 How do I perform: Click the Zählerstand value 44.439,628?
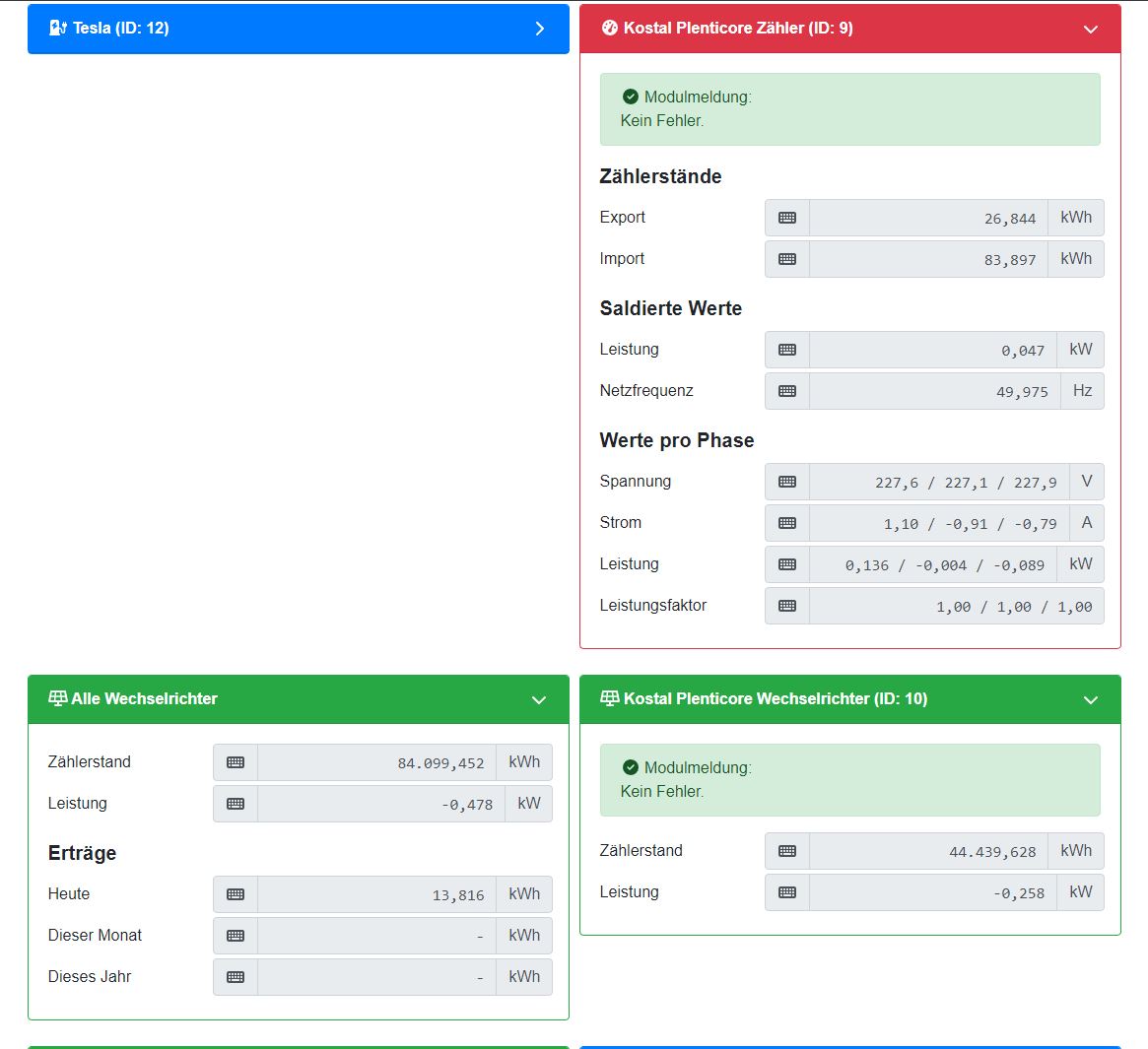click(x=928, y=851)
